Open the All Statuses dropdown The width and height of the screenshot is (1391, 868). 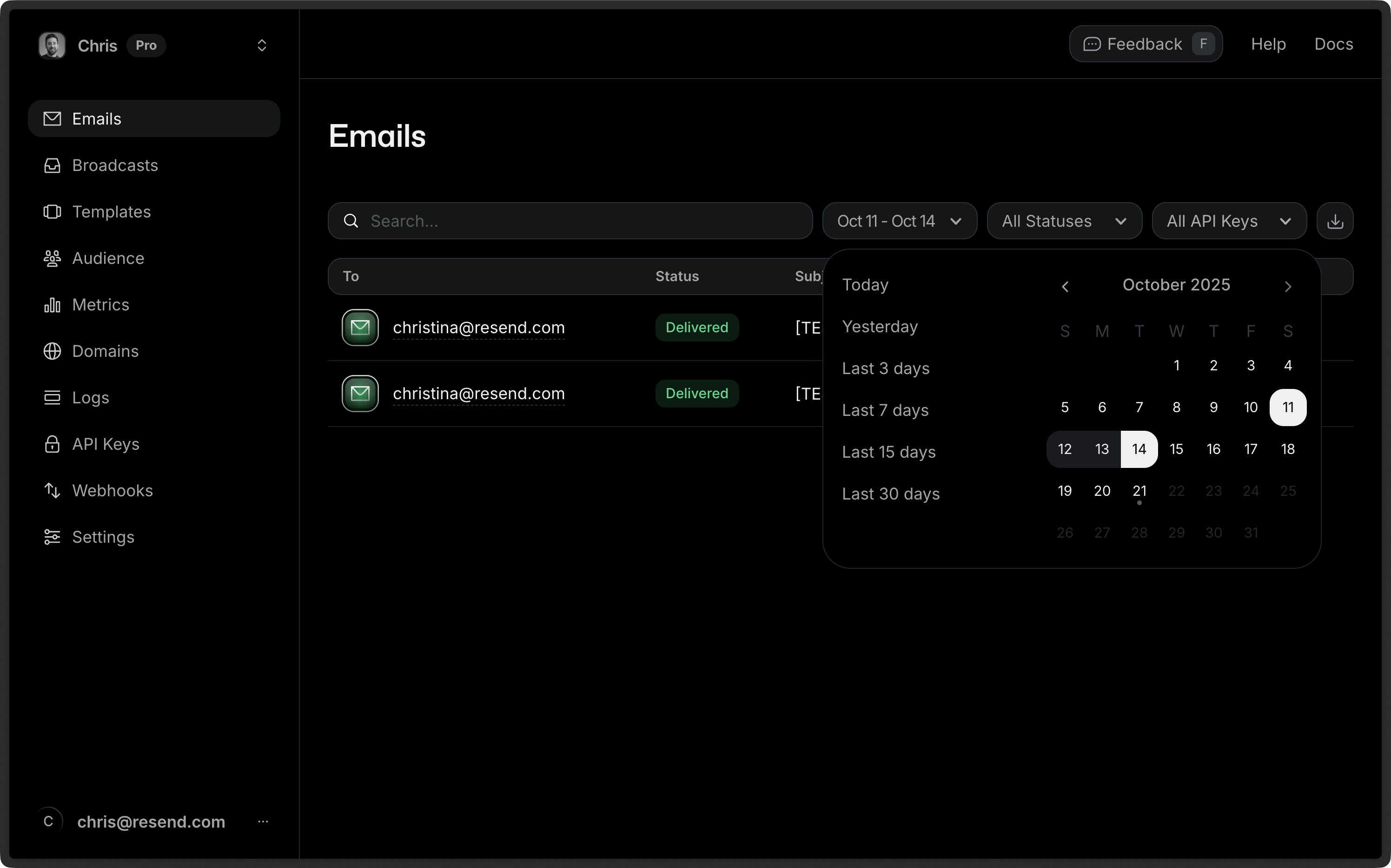1064,220
